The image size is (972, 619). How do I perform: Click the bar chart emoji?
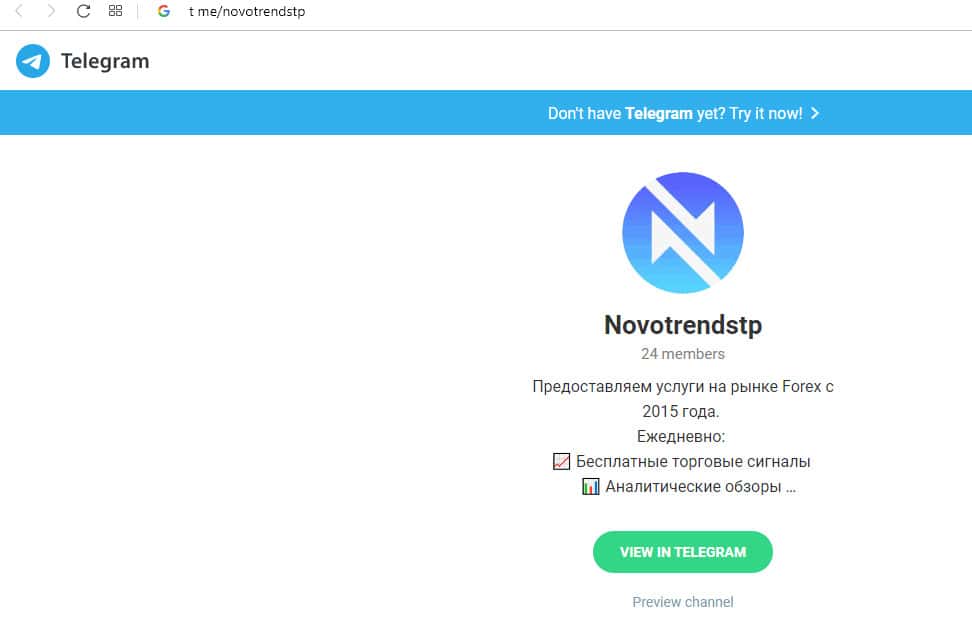591,486
